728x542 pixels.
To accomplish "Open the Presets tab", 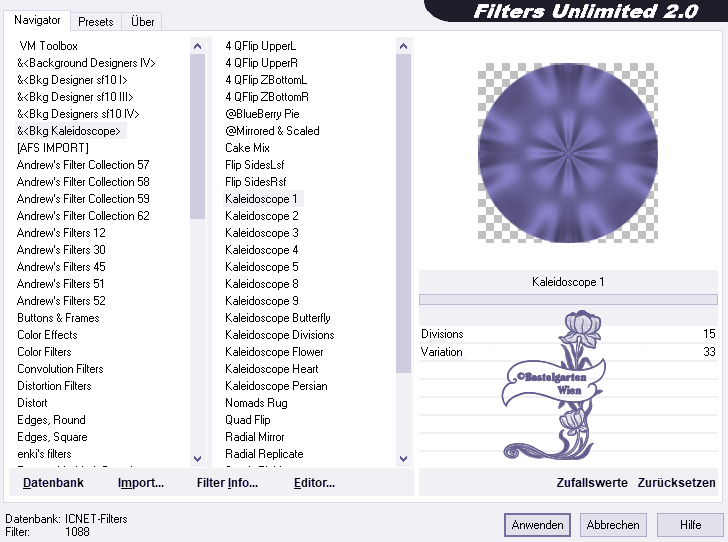I will pos(96,22).
